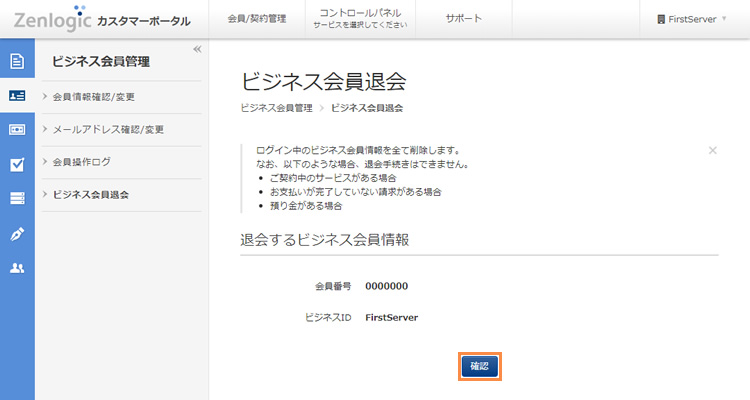Open the payment card icon in the sidebar
The width and height of the screenshot is (750, 400).
pos(17,130)
